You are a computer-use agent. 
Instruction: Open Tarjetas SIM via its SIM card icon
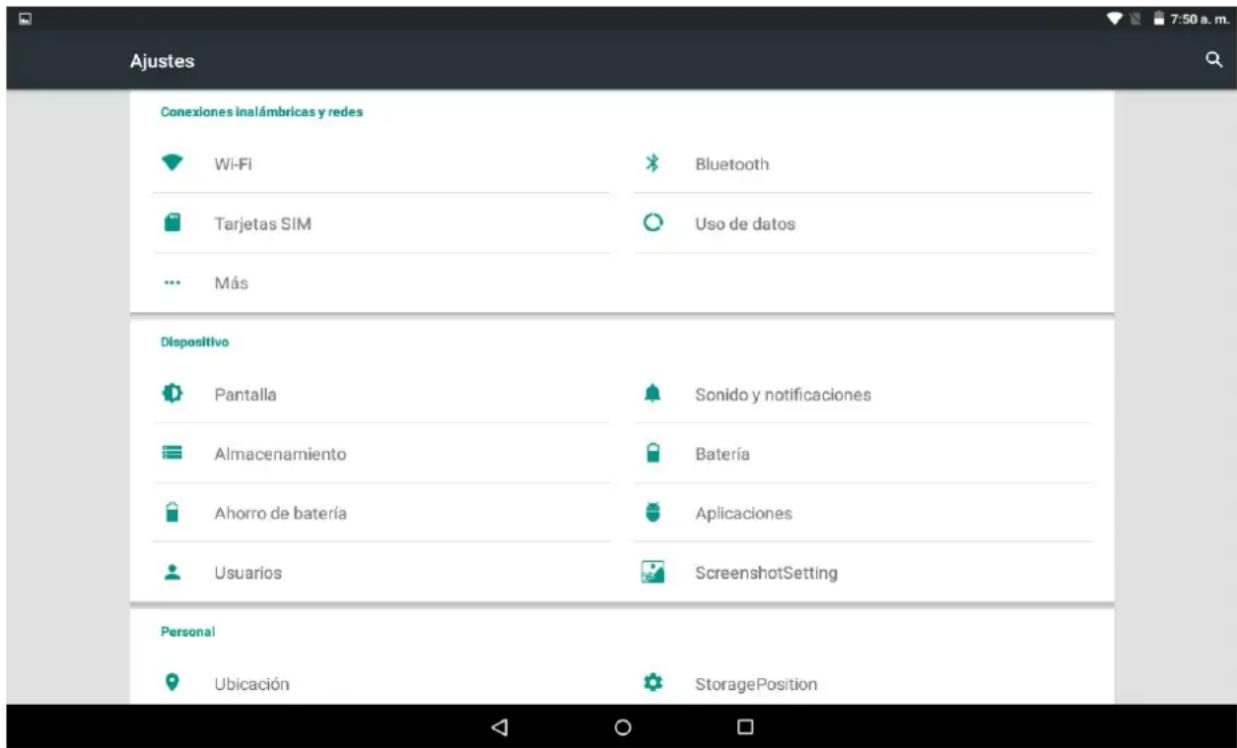pyautogui.click(x=172, y=224)
